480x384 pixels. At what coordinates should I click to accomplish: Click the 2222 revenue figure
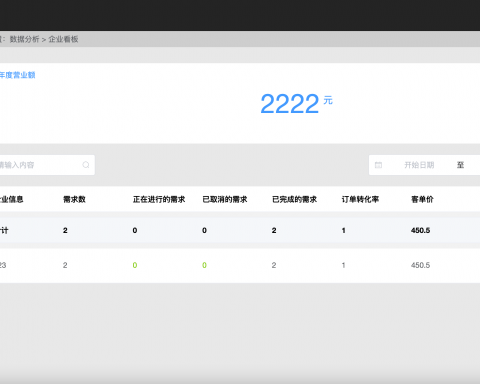tap(290, 104)
